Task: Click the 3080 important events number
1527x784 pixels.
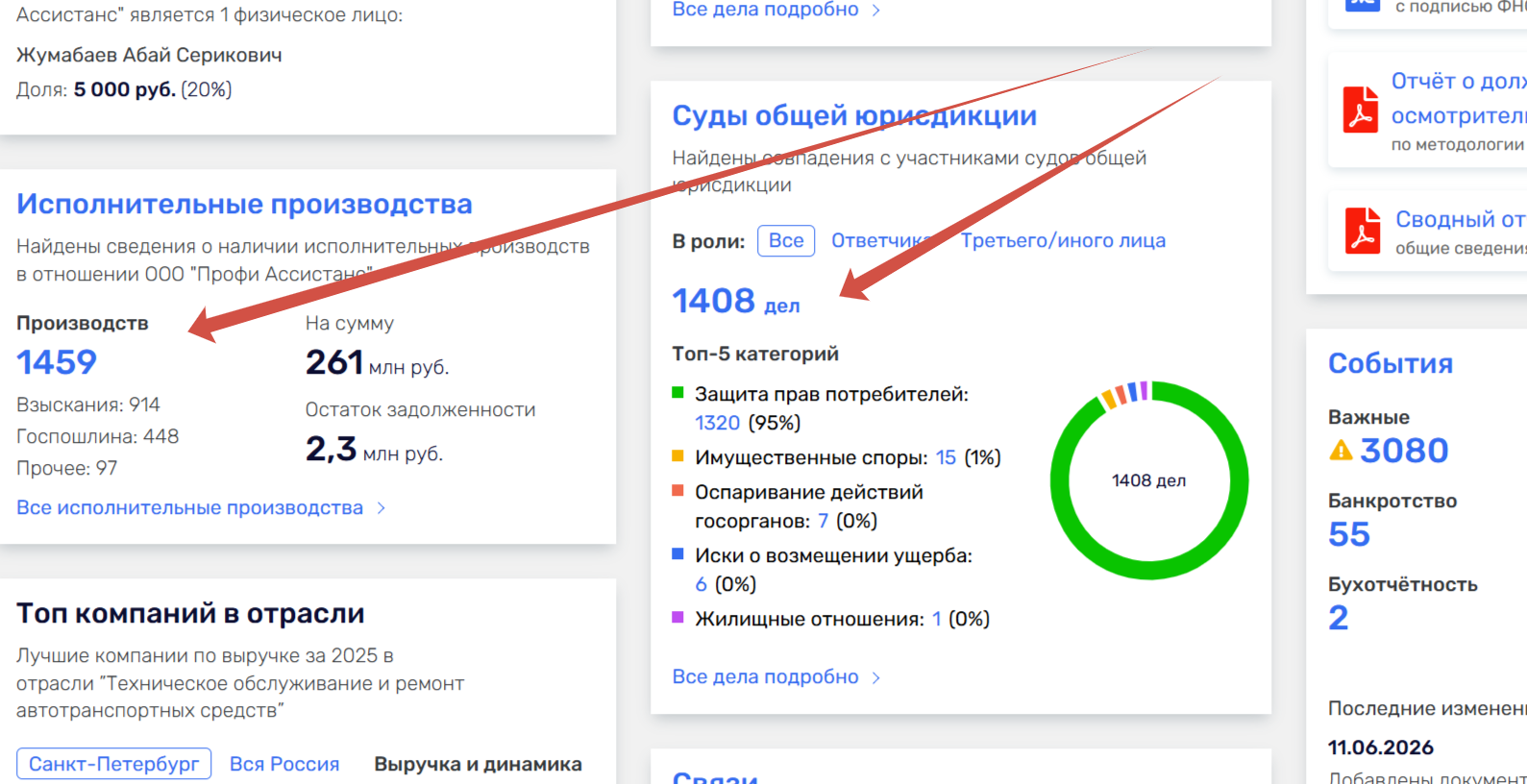Action: point(1404,450)
